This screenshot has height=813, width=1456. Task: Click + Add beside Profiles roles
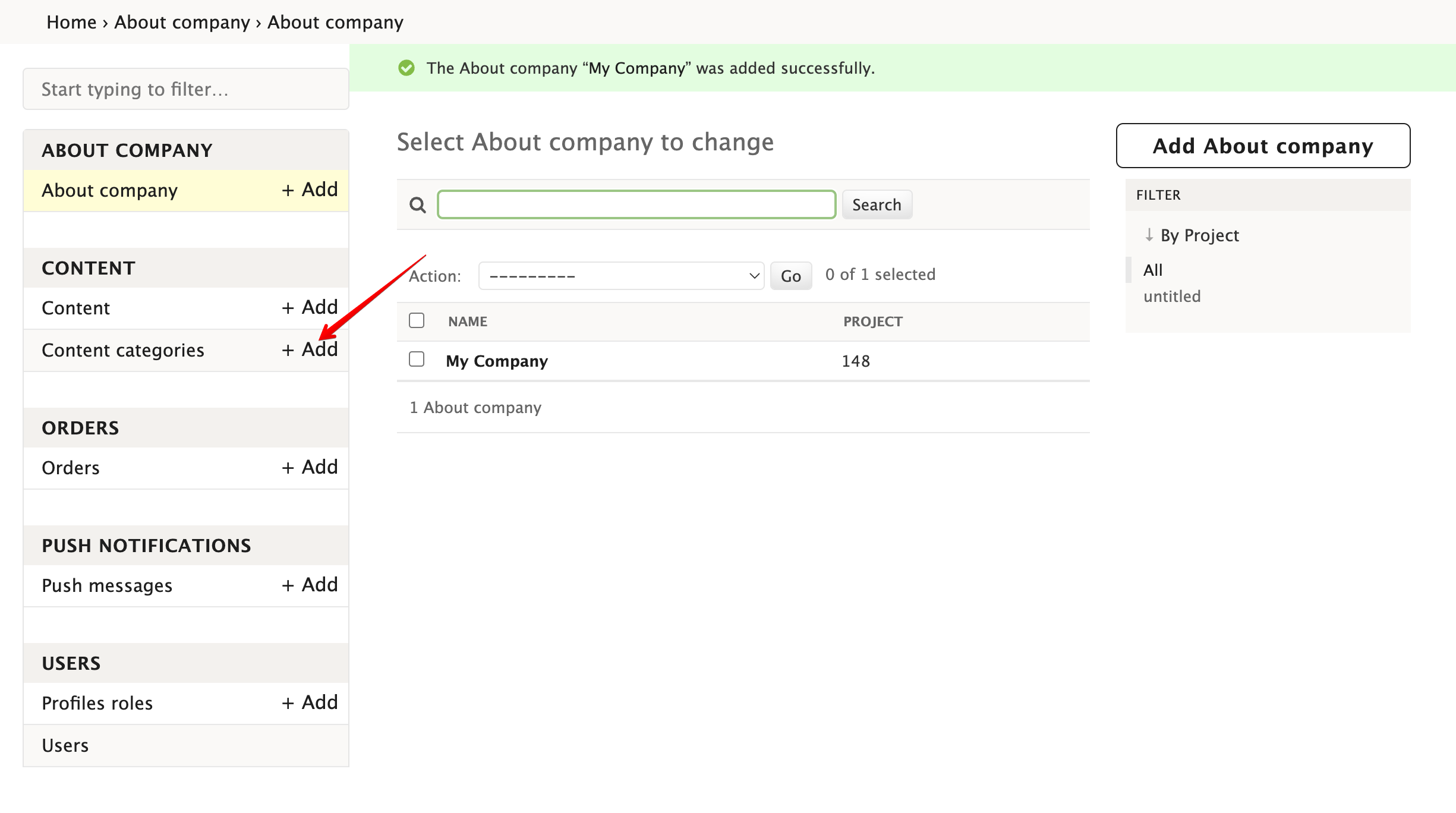(310, 703)
